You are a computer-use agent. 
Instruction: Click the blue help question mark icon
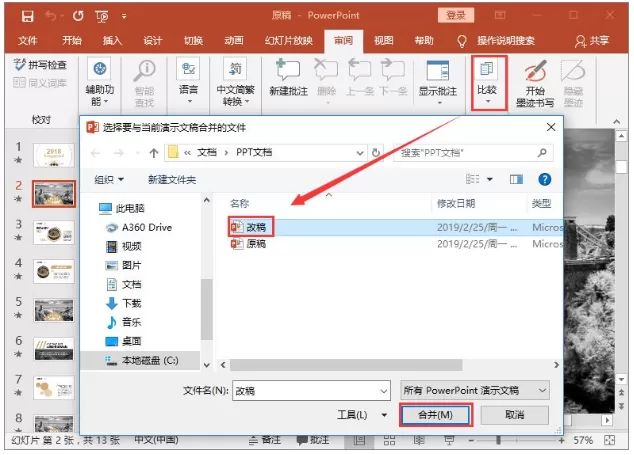[545, 179]
